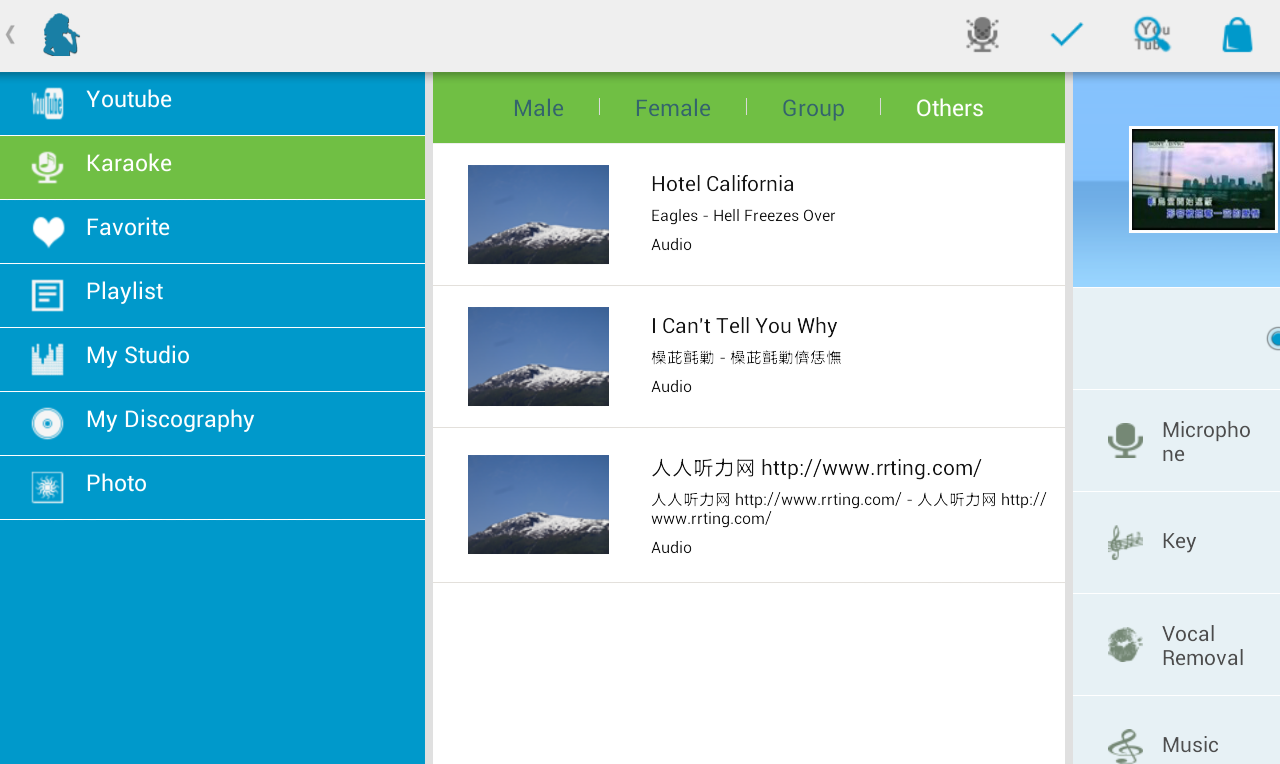The width and height of the screenshot is (1280, 764).
Task: Click the My Studio equalizer icon
Action: (47, 359)
